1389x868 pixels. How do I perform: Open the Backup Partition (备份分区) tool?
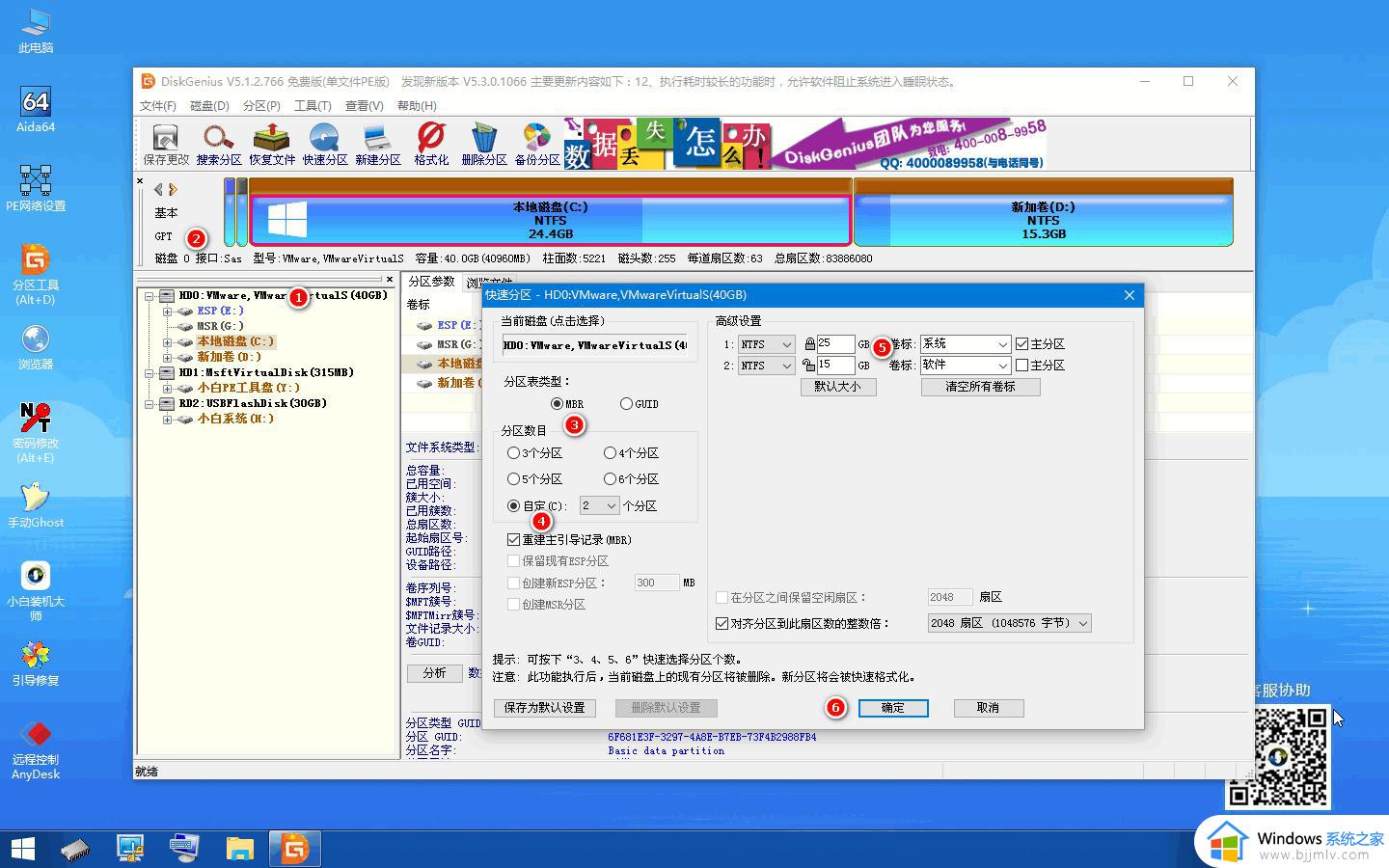click(537, 145)
